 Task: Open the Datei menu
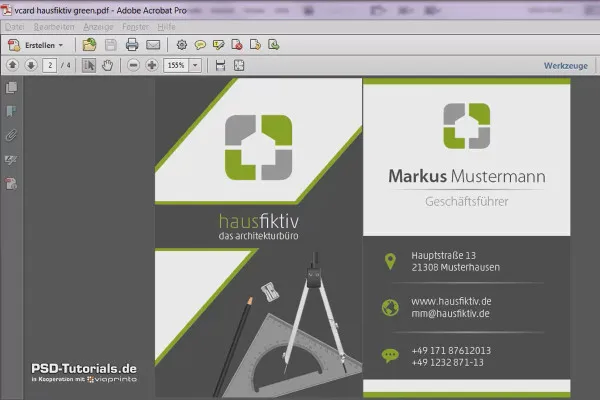[15, 27]
